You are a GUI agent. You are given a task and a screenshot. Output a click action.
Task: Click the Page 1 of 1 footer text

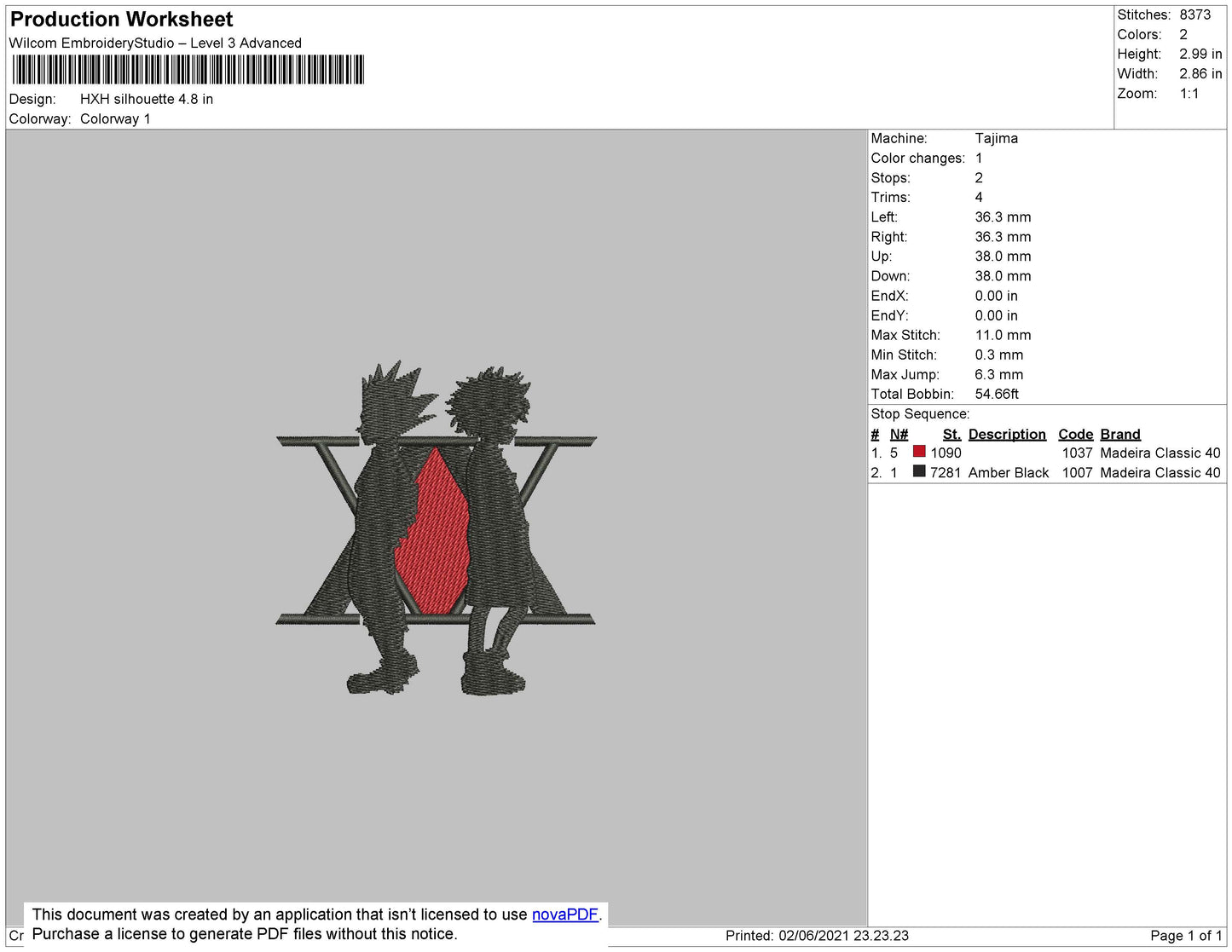coord(1185,936)
